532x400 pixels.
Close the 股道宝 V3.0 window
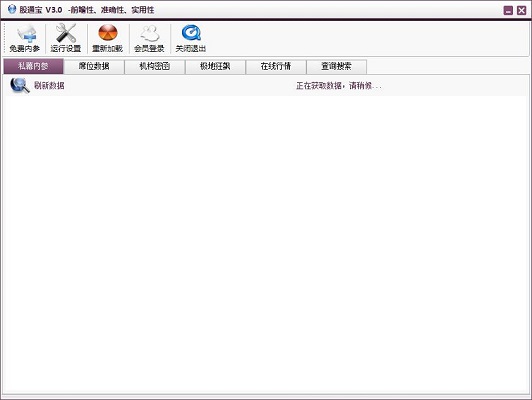[x=521, y=11]
